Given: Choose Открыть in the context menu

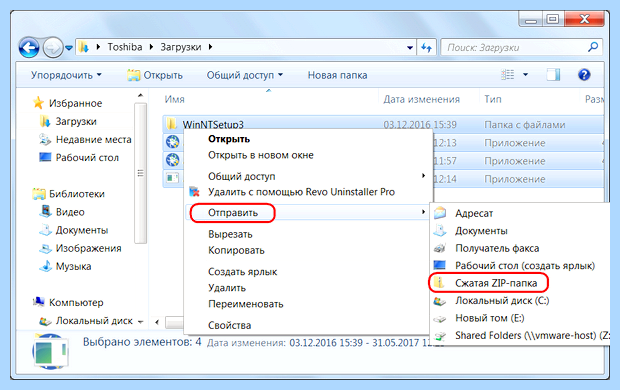Looking at the screenshot, I should tap(229, 139).
